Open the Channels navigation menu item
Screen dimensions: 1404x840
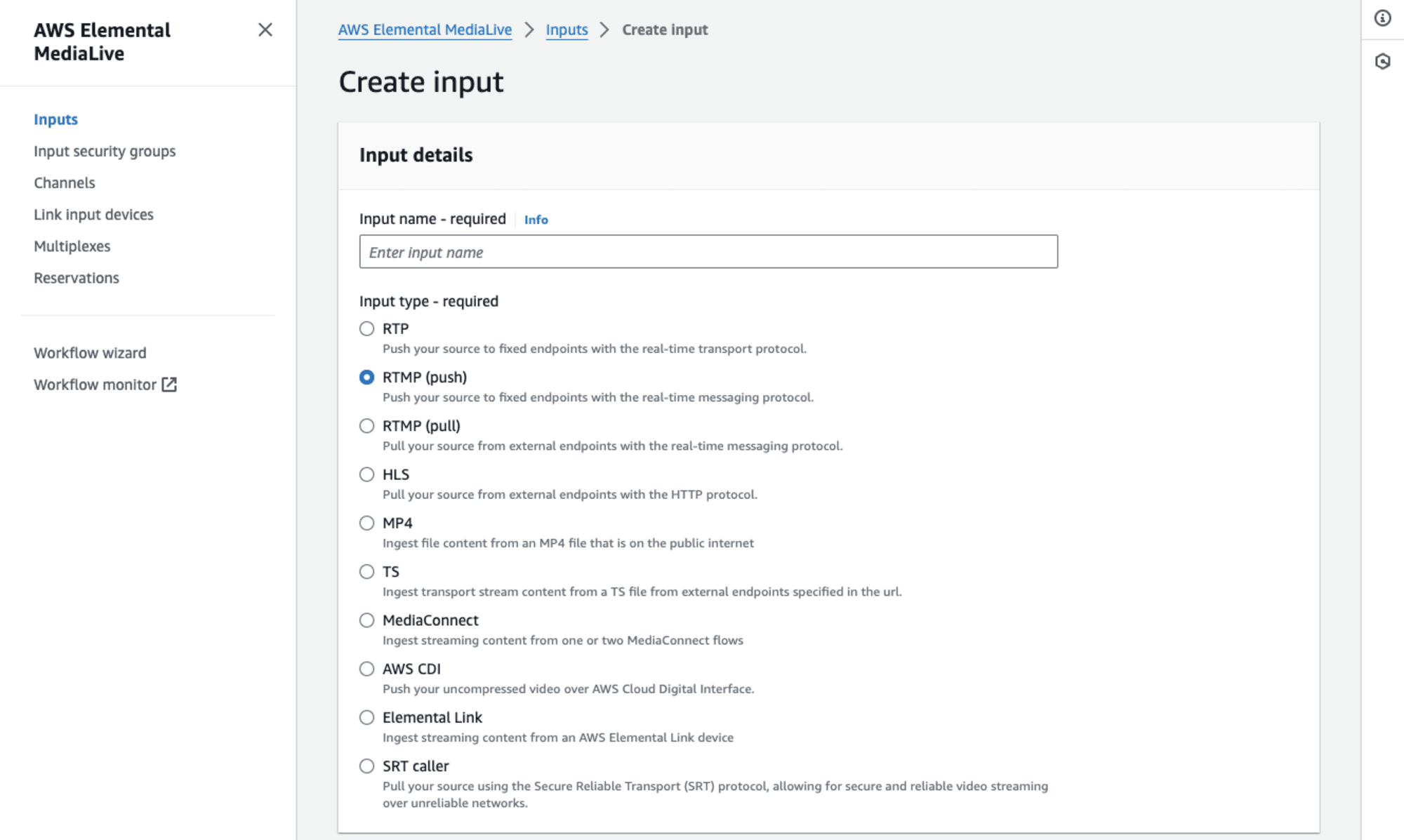(63, 182)
